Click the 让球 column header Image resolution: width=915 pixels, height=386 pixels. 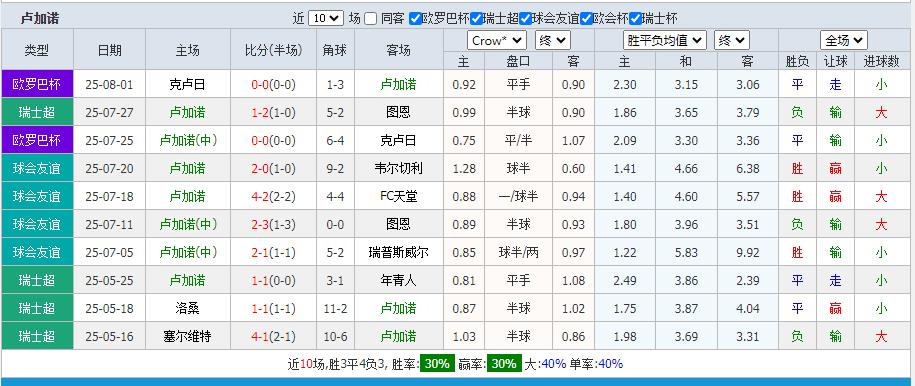coord(836,61)
